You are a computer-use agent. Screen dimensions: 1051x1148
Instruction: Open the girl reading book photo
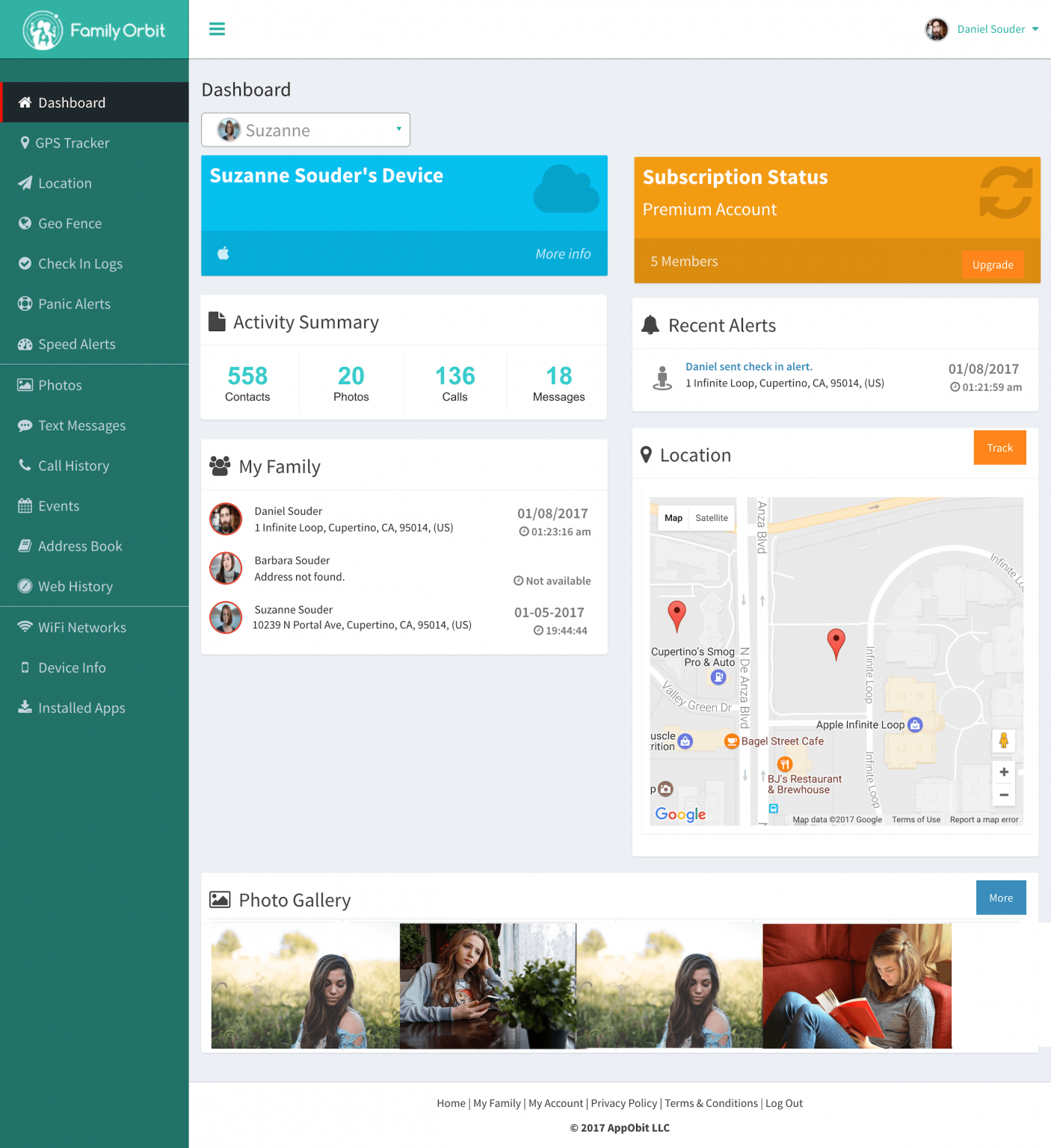(857, 986)
